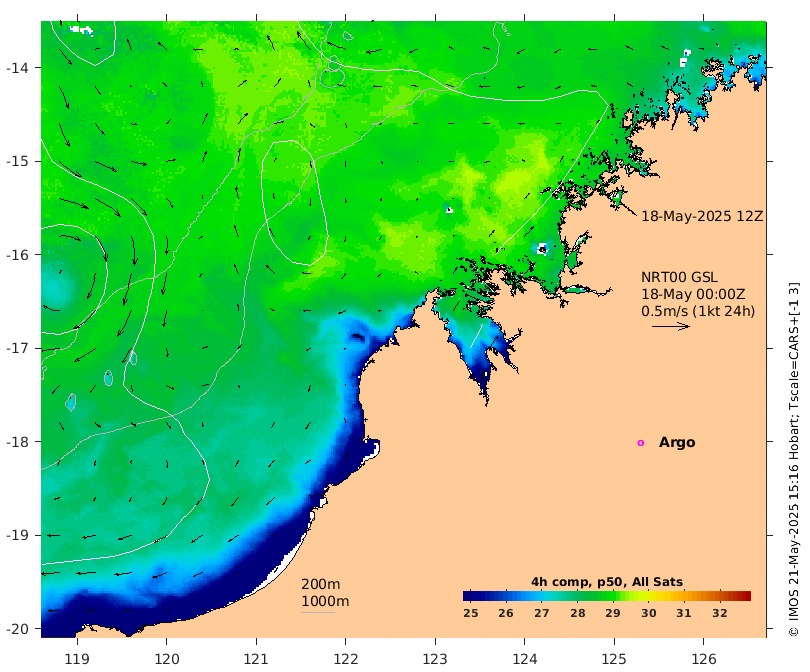This screenshot has width=810, height=672.
Task: Click the longitude axis label '126'
Action: tap(704, 659)
